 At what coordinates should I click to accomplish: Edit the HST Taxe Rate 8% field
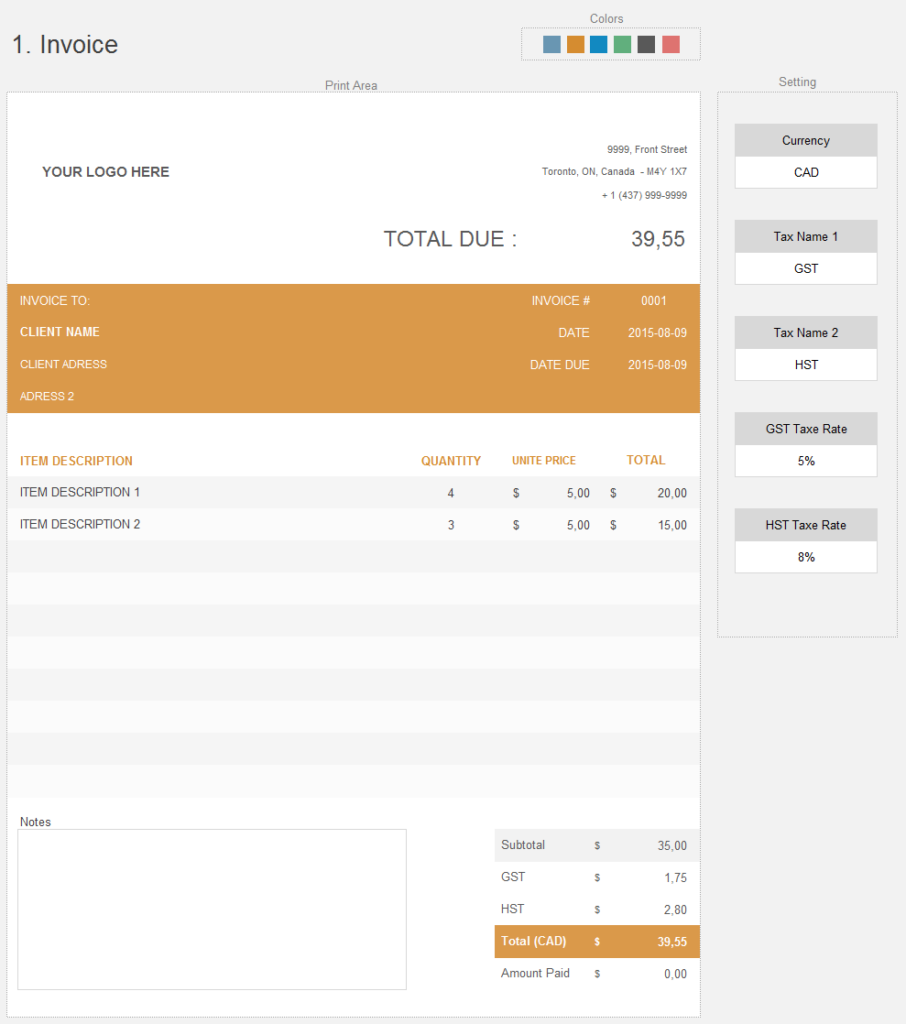[805, 557]
